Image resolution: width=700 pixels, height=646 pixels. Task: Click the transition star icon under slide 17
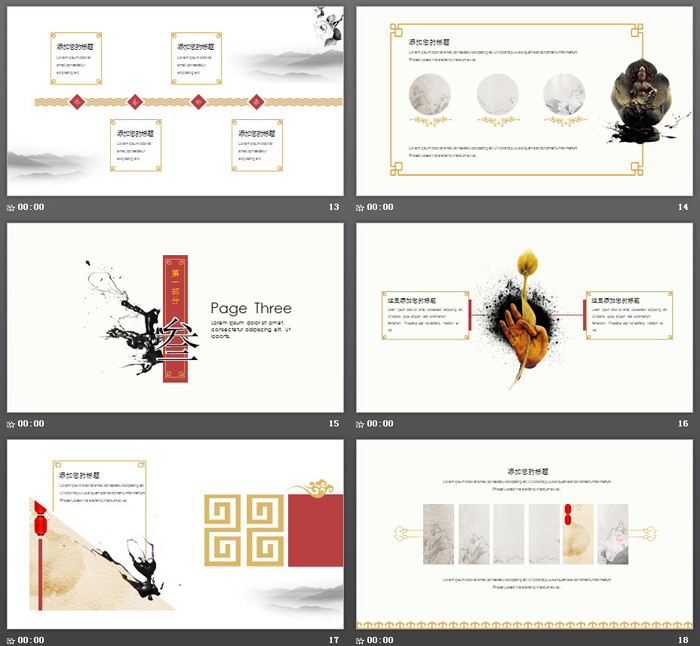point(11,640)
